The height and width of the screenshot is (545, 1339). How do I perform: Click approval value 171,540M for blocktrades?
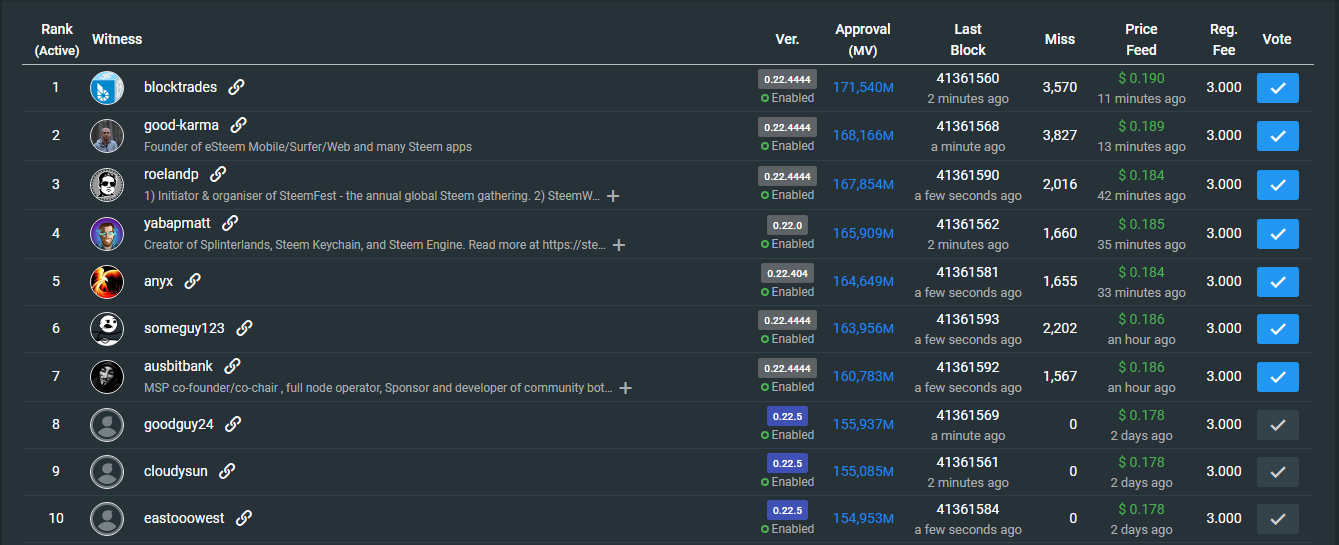pyautogui.click(x=863, y=88)
